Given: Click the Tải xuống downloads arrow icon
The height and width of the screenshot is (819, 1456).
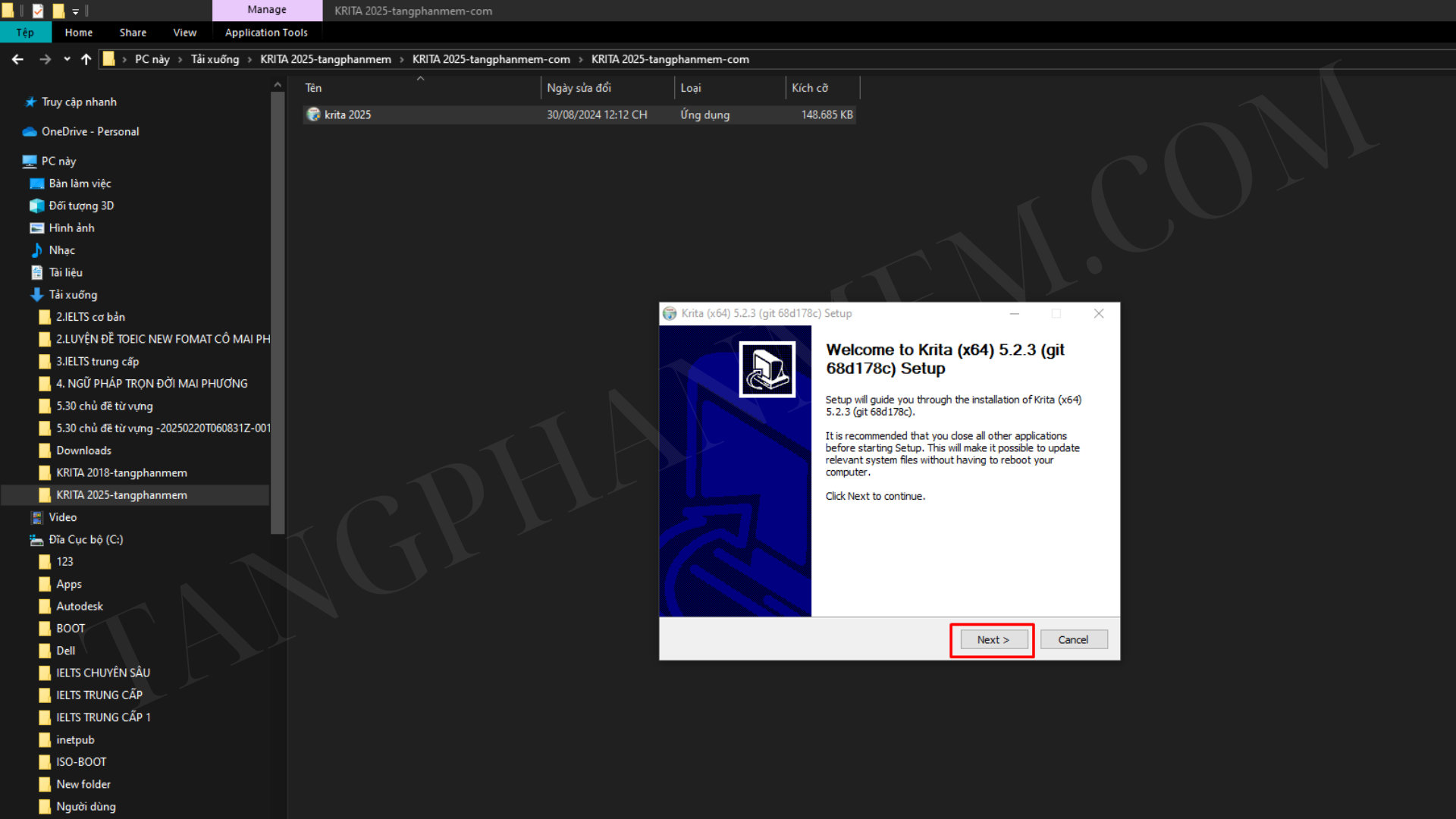Looking at the screenshot, I should point(36,295).
